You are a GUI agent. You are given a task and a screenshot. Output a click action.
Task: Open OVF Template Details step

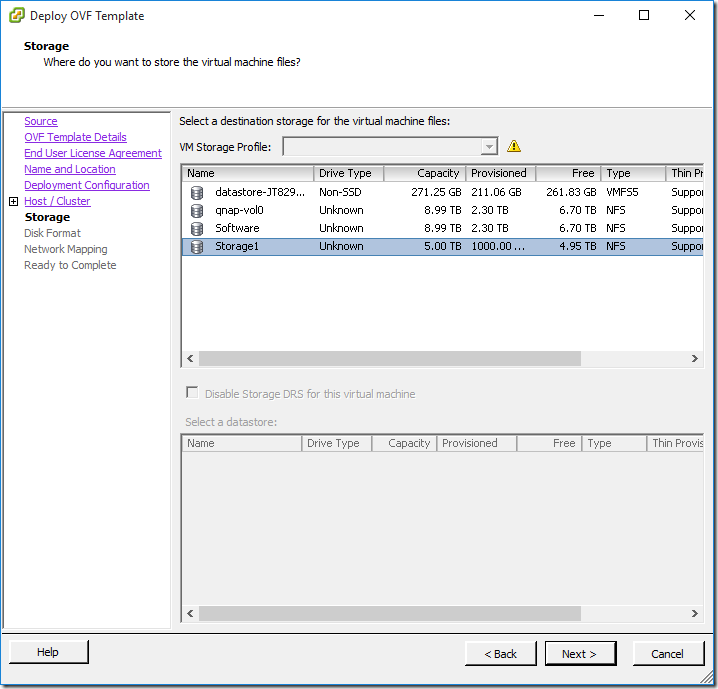pos(75,137)
